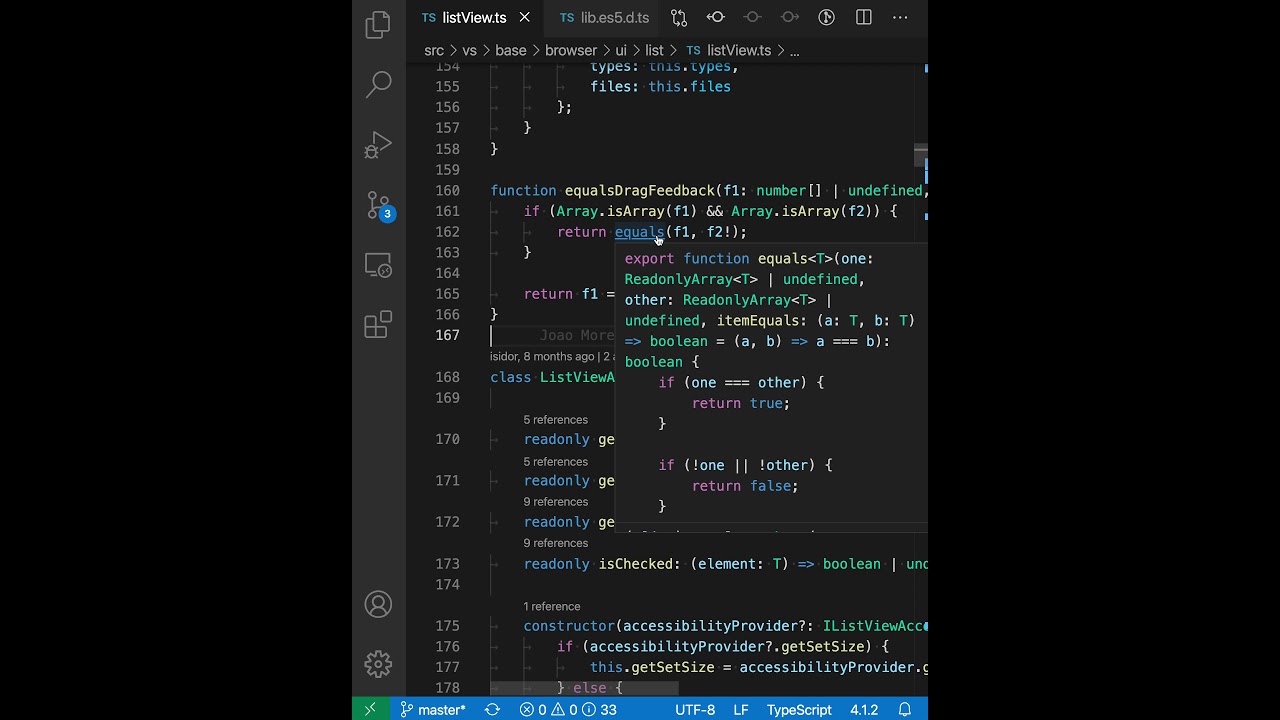Viewport: 1280px width, 720px height.
Task: Click '5 references' code lens above line 170
Action: point(555,420)
